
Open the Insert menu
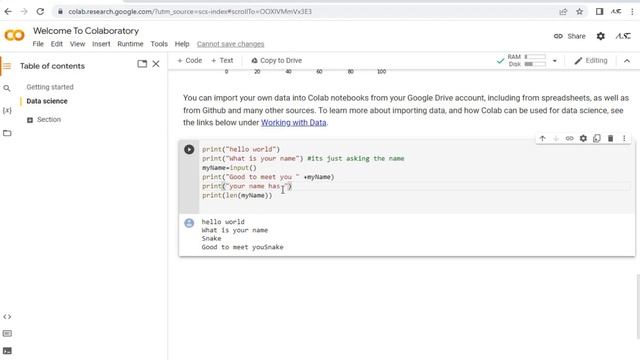pyautogui.click(x=101, y=44)
